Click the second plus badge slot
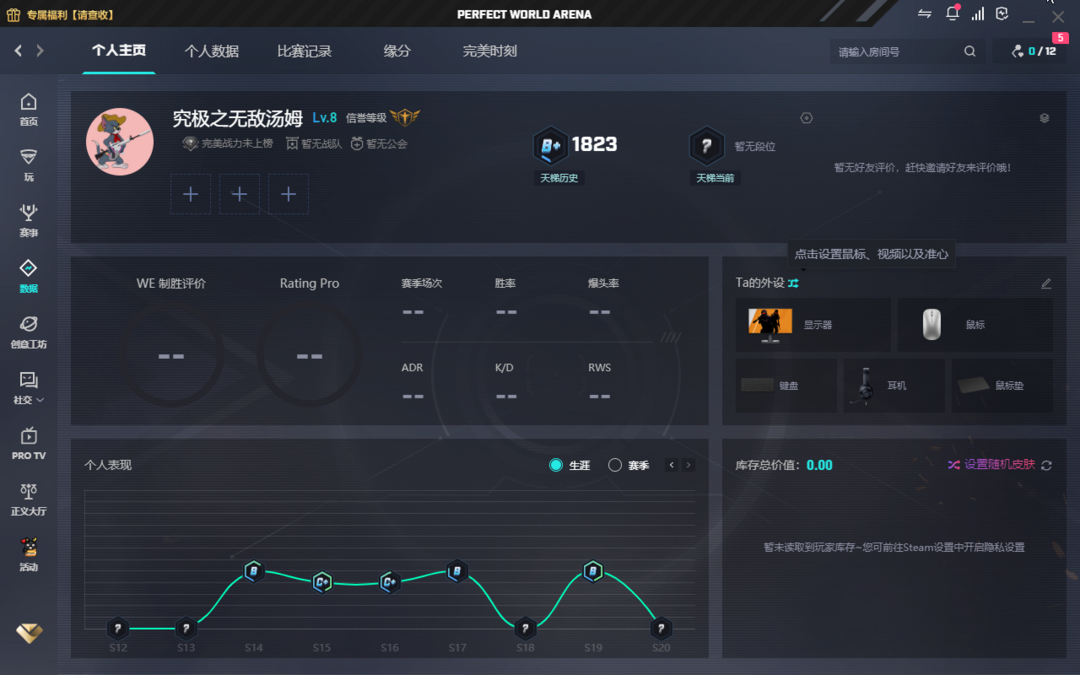The width and height of the screenshot is (1080, 675). [x=239, y=194]
